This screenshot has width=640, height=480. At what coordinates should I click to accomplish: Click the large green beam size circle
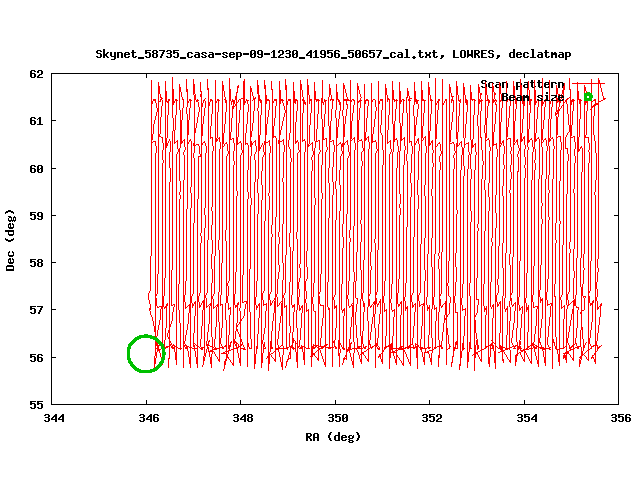click(x=146, y=353)
